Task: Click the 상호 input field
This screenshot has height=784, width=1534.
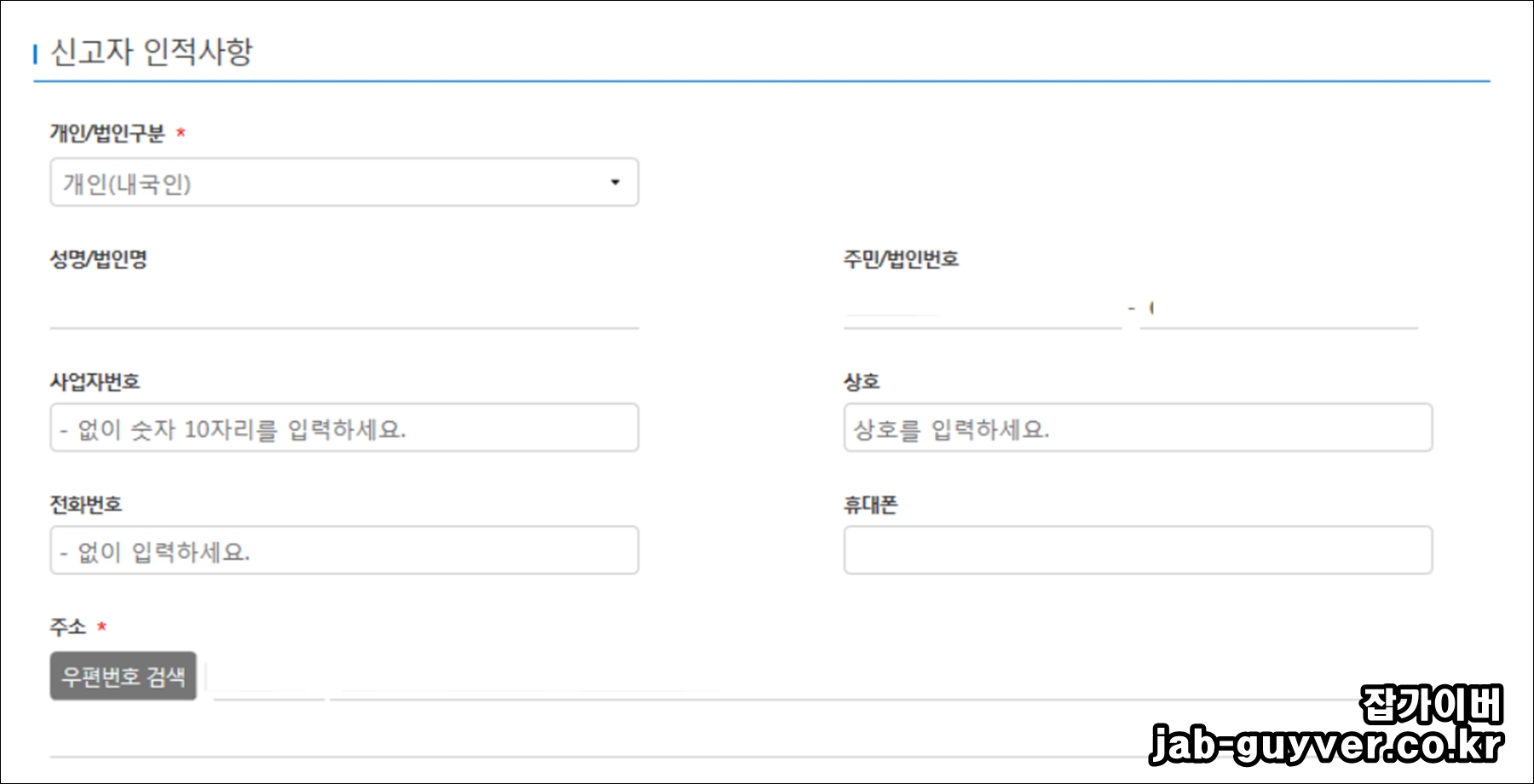Action: point(1136,429)
